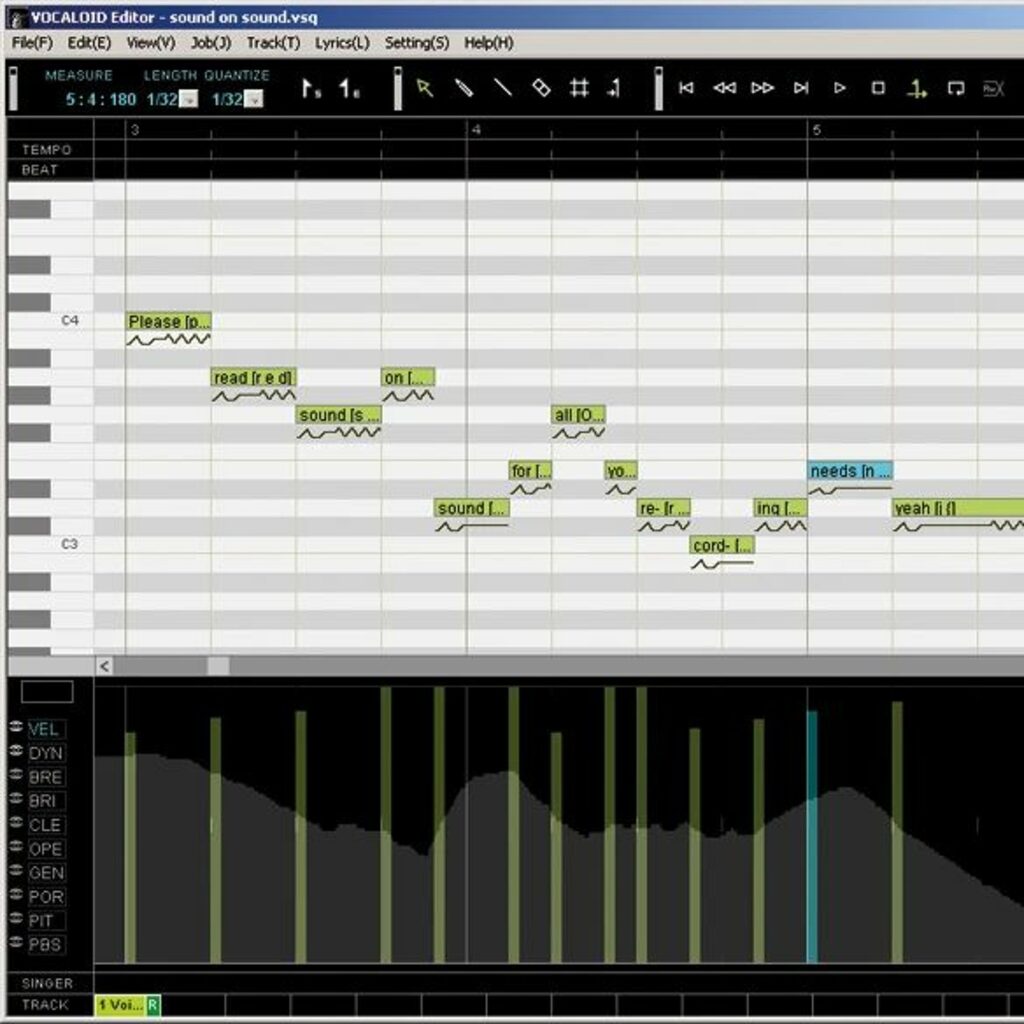Select the blue 'needs' note
This screenshot has width=1024, height=1024.
pyautogui.click(x=849, y=471)
